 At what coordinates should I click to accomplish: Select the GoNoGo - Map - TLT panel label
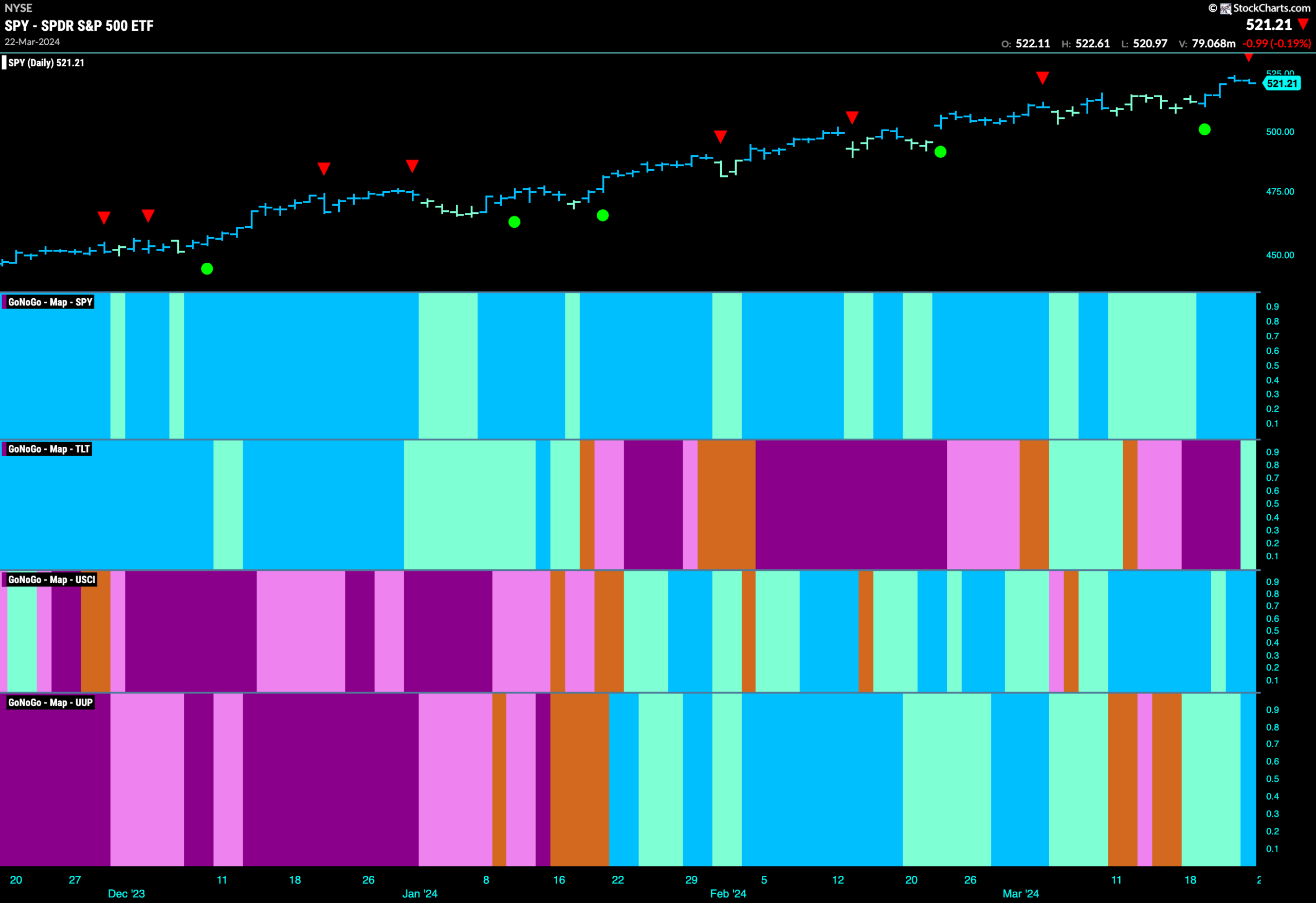coord(49,449)
